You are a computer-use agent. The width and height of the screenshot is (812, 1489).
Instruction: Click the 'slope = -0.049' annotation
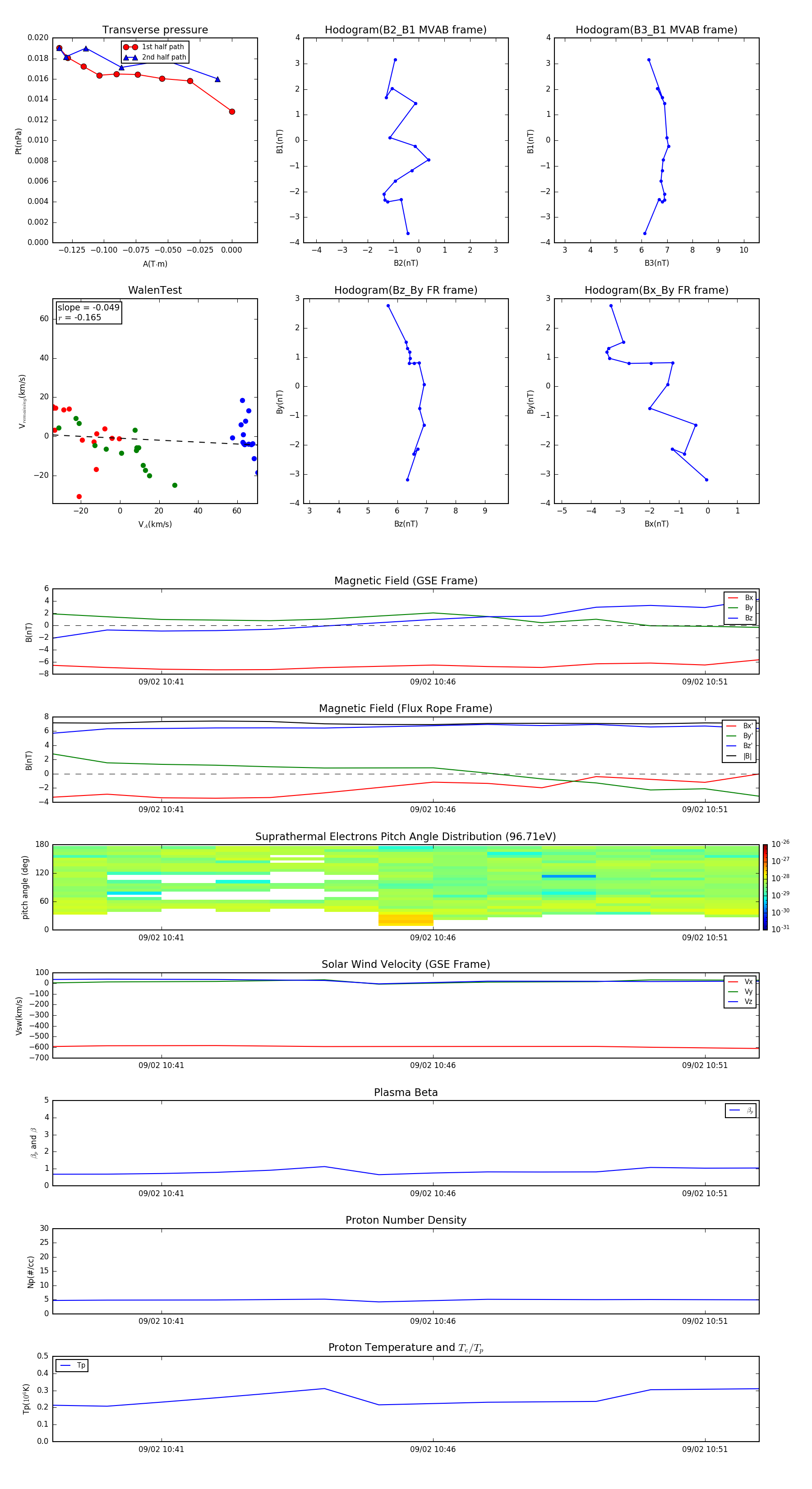click(x=88, y=308)
